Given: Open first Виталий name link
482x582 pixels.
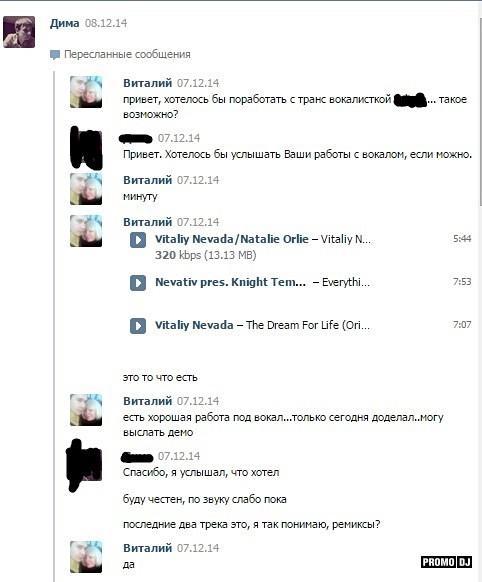Looking at the screenshot, I should click(147, 83).
